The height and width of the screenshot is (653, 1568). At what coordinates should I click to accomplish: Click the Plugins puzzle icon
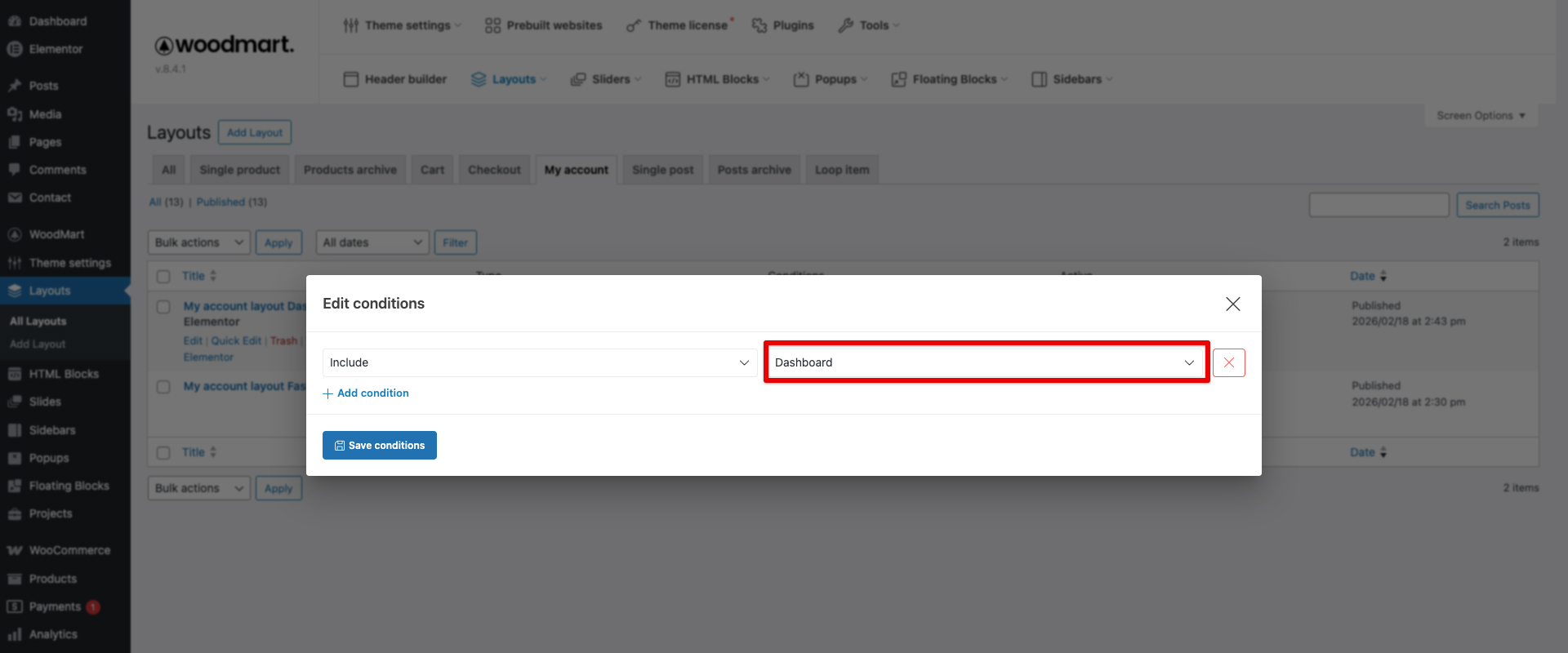point(759,25)
